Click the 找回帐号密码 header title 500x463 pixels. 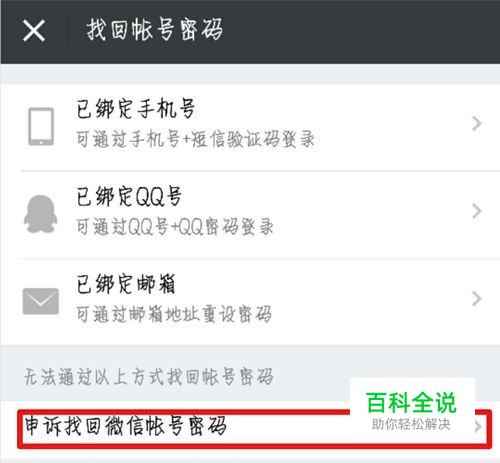coord(155,30)
